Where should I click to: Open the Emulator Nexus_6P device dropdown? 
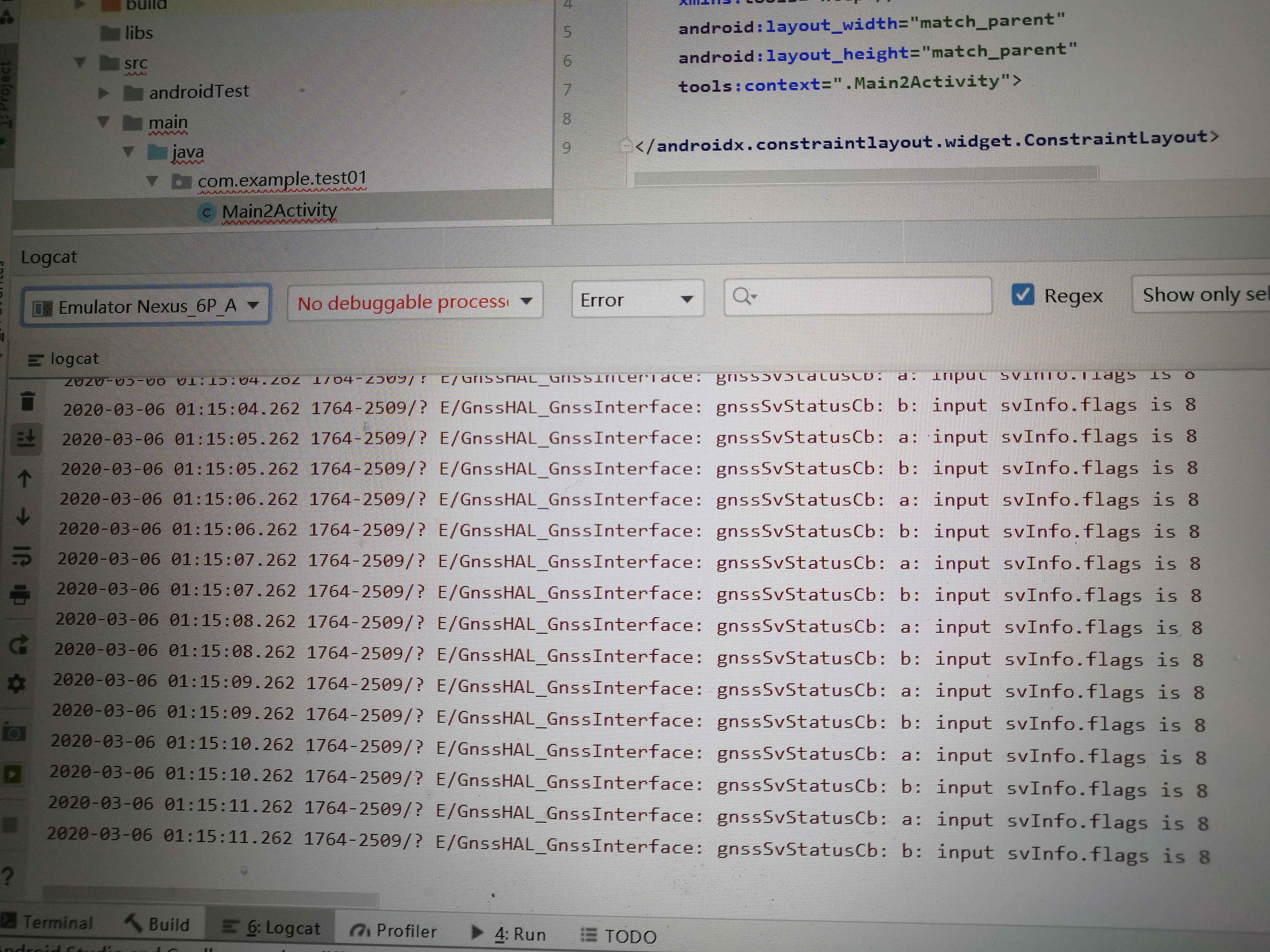point(146,306)
